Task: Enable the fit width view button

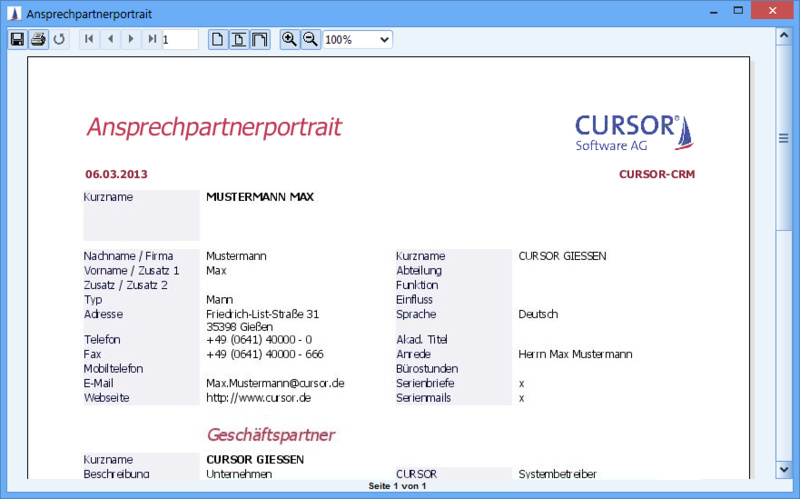Action: point(259,40)
